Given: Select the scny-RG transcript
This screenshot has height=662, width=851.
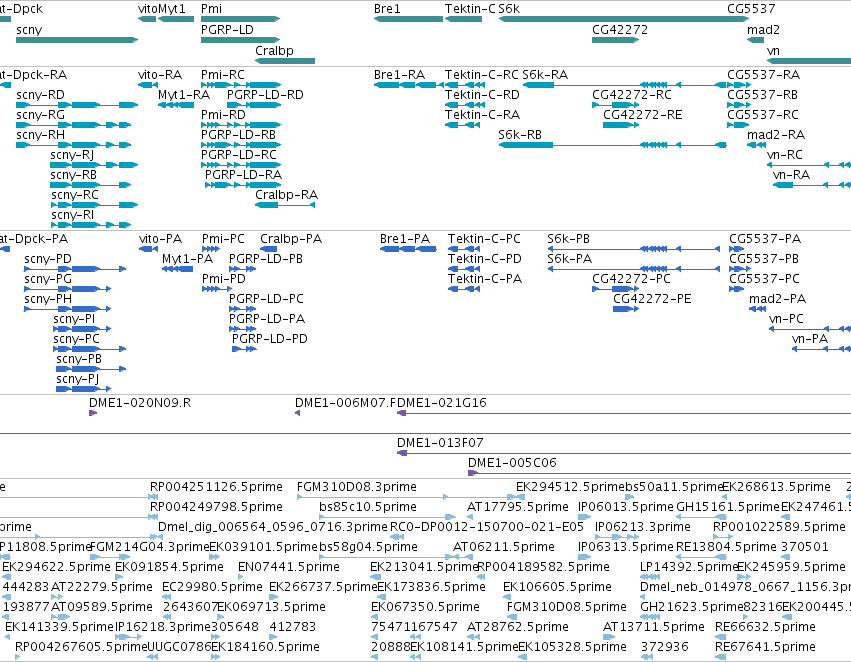Looking at the screenshot, I should click(x=74, y=125).
